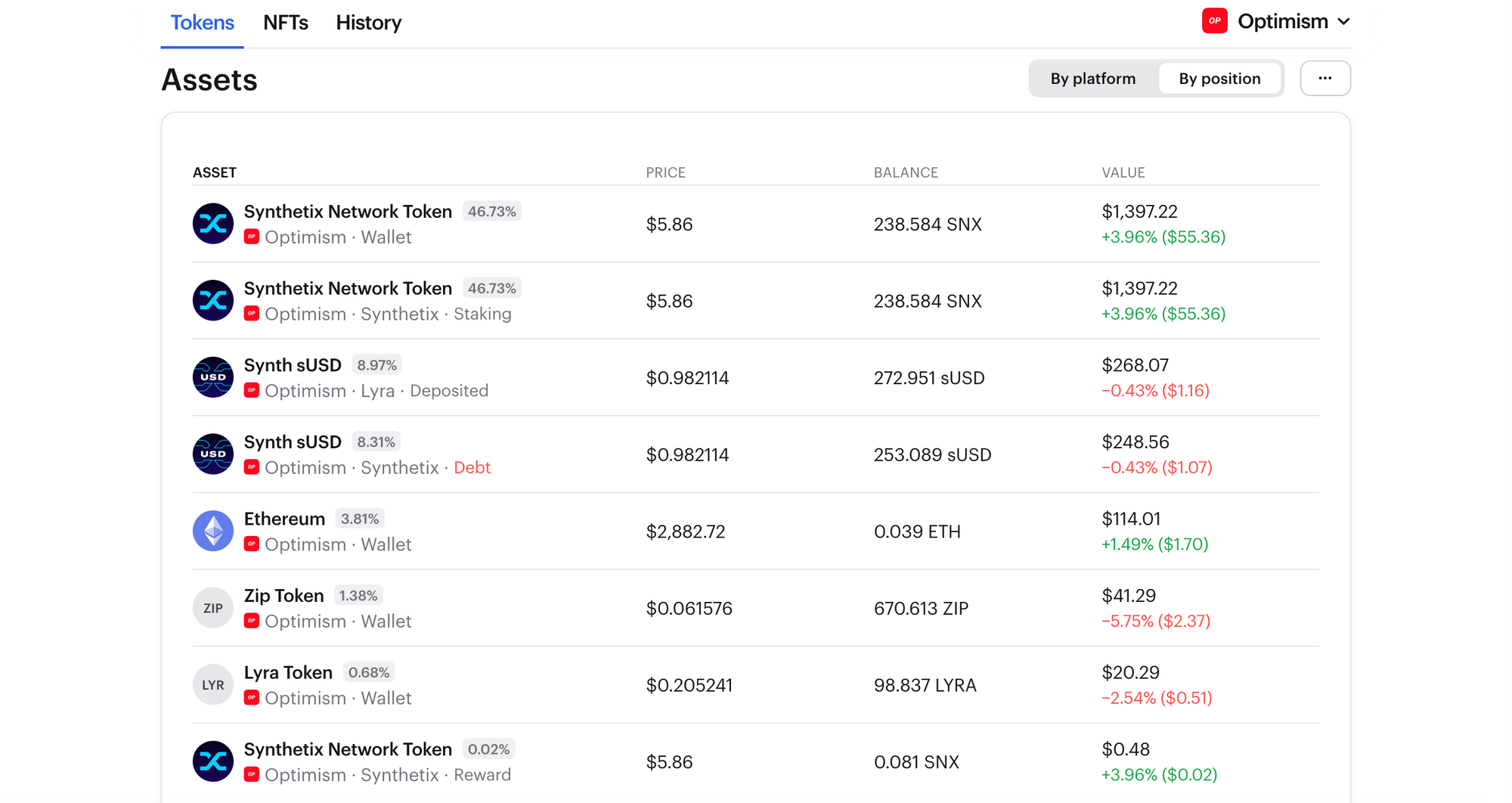Switch to the Tokens tab

[202, 23]
